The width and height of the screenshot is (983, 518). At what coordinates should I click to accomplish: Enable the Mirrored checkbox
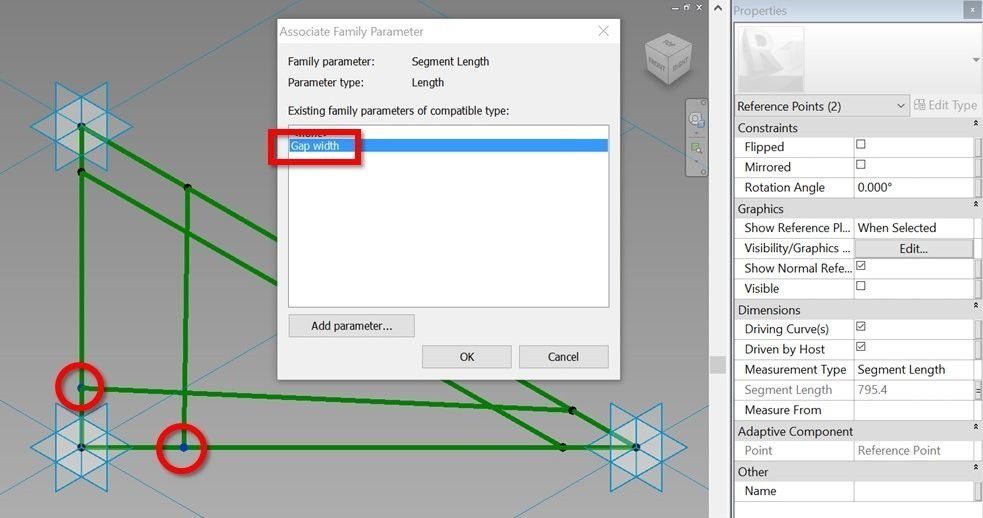[861, 166]
